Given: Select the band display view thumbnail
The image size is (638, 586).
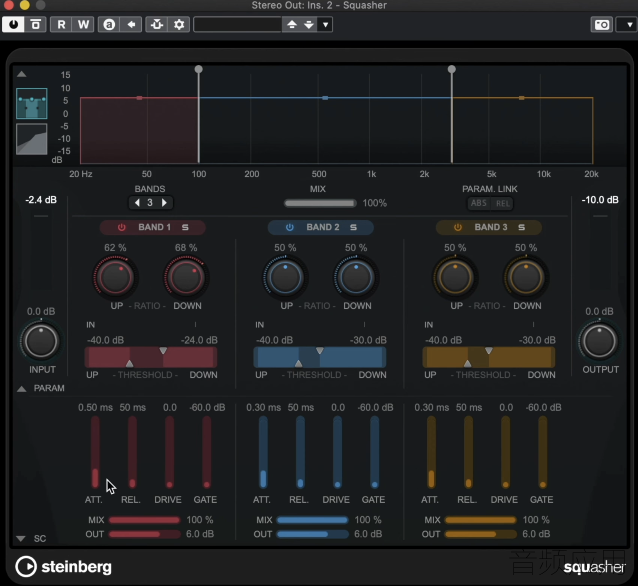Looking at the screenshot, I should pyautogui.click(x=32, y=103).
